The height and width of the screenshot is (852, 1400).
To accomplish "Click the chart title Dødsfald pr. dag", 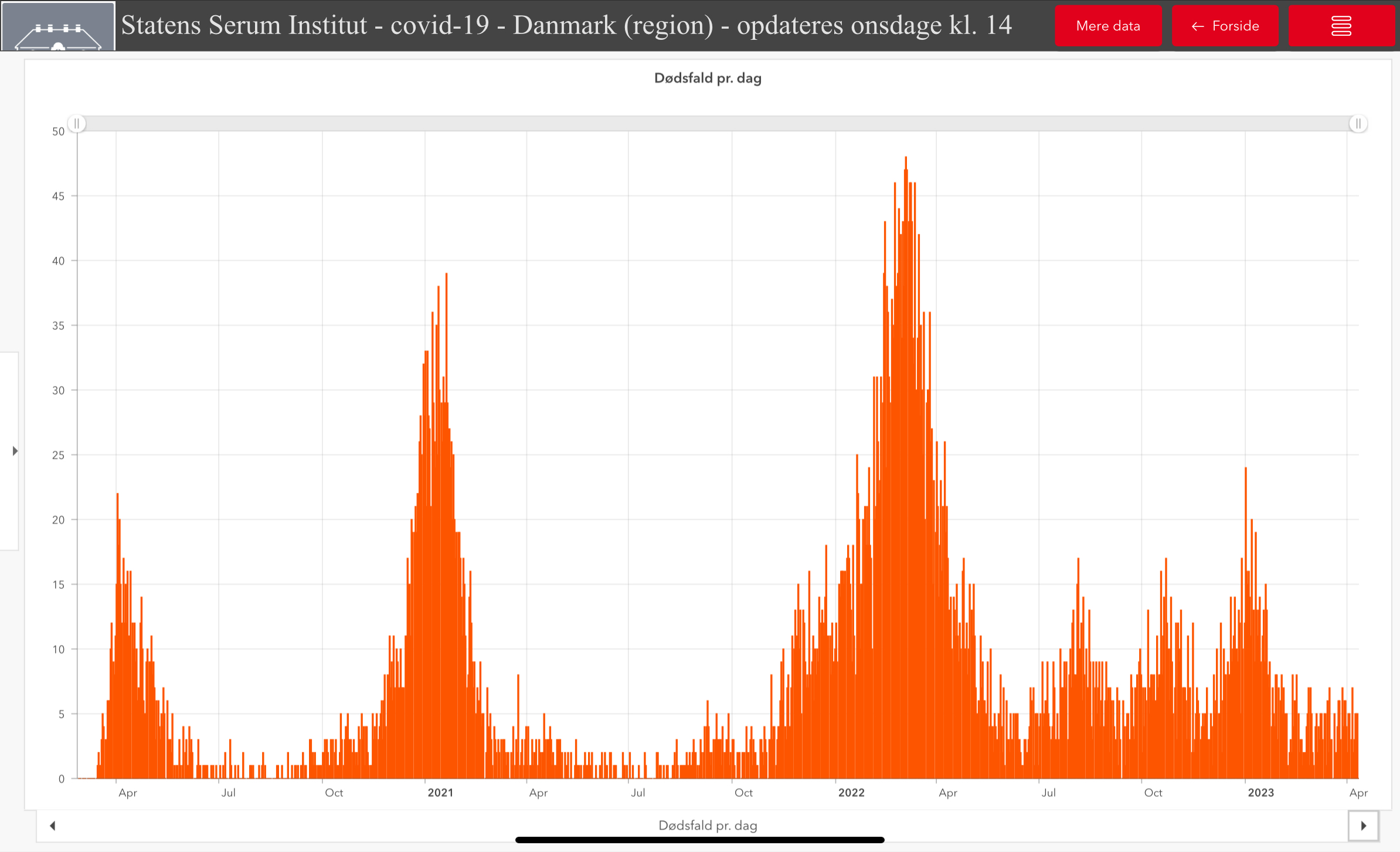I will pyautogui.click(x=708, y=78).
